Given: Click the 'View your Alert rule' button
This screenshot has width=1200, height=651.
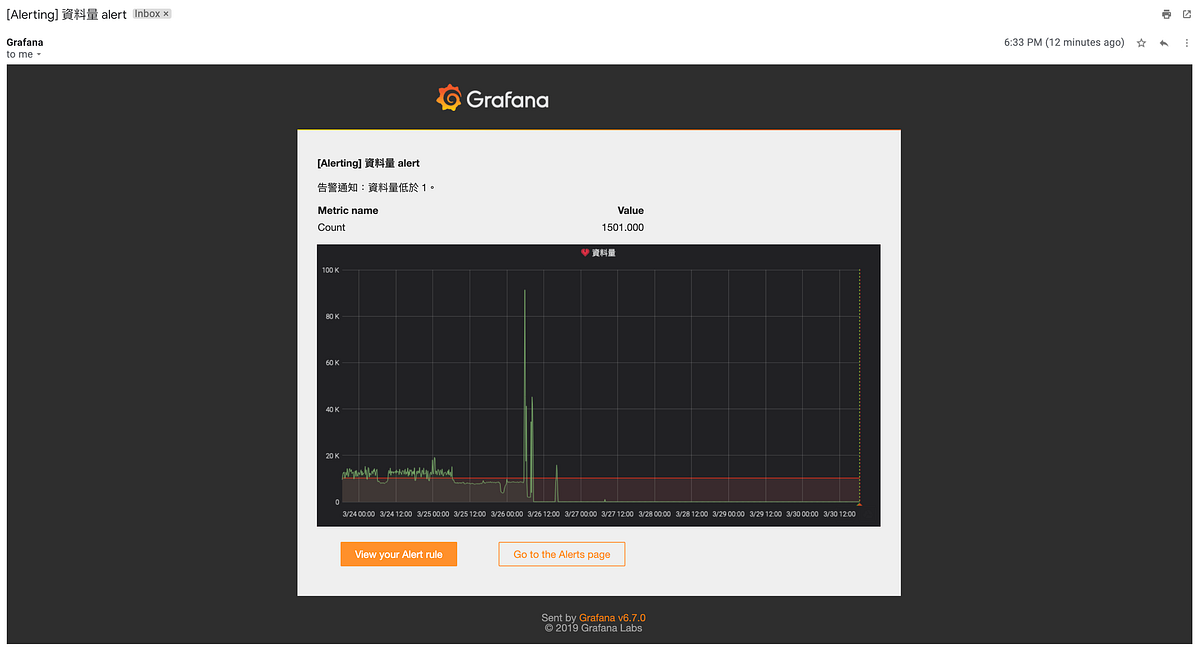Looking at the screenshot, I should 398,553.
